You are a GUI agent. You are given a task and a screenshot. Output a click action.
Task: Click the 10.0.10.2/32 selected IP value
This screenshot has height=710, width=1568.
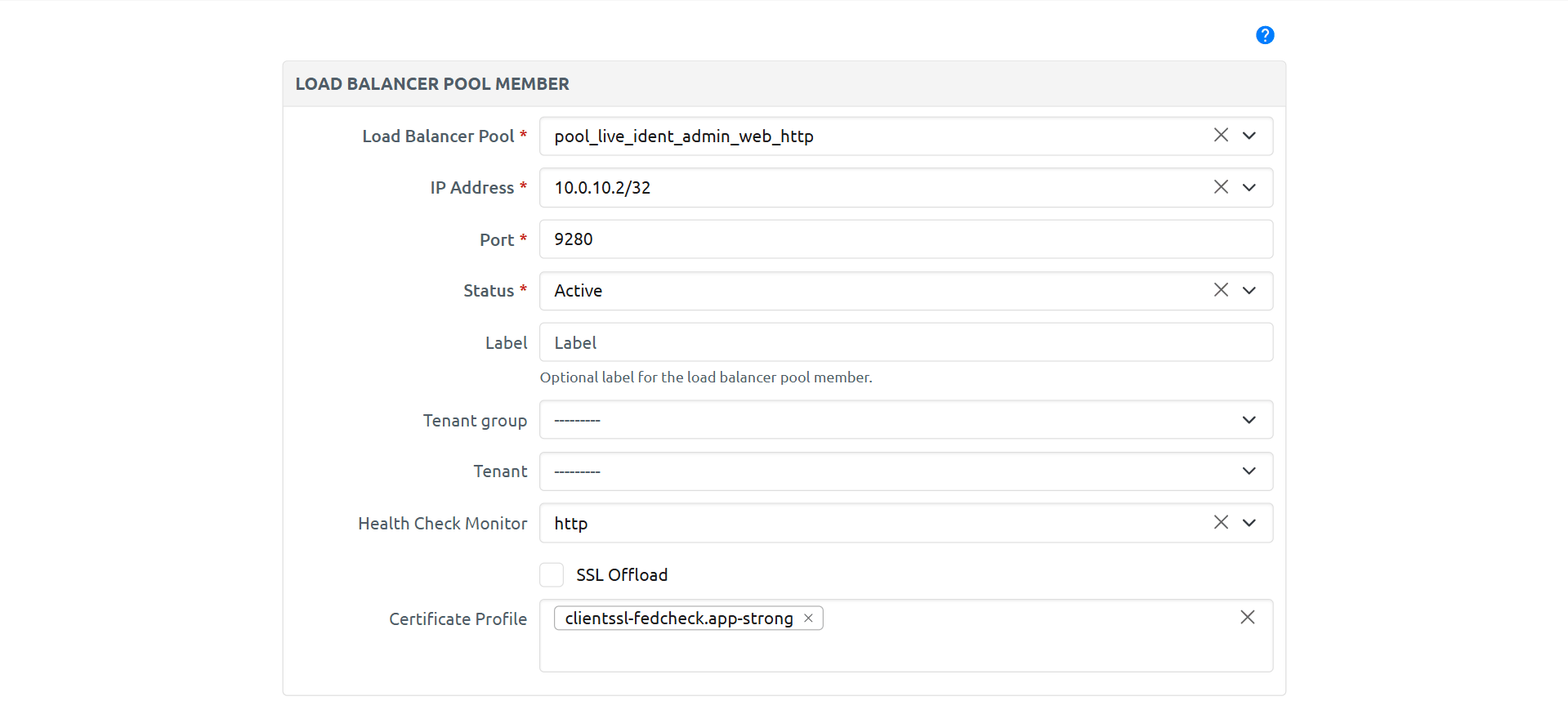[602, 188]
